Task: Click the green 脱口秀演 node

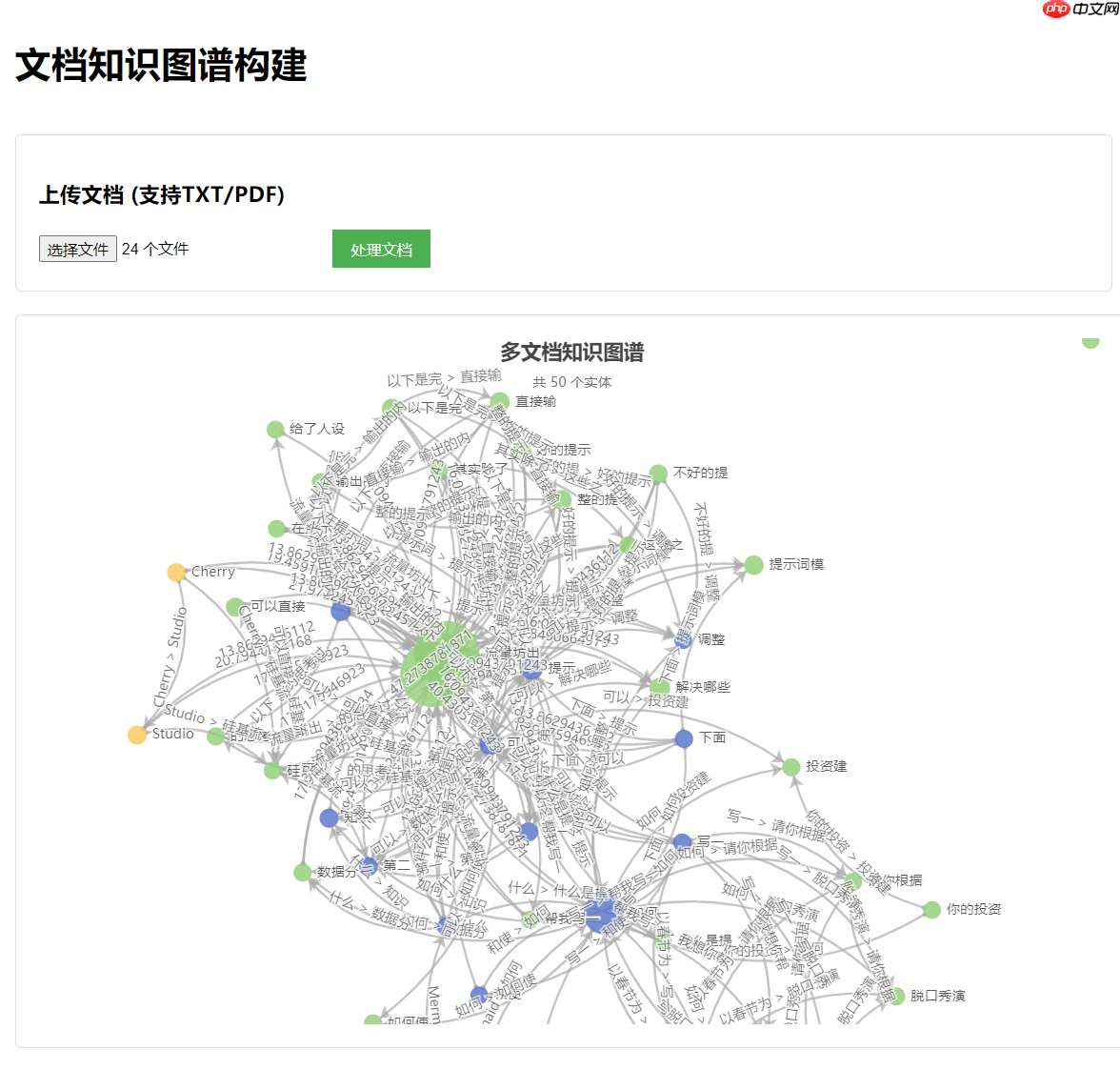Action: pyautogui.click(x=898, y=996)
